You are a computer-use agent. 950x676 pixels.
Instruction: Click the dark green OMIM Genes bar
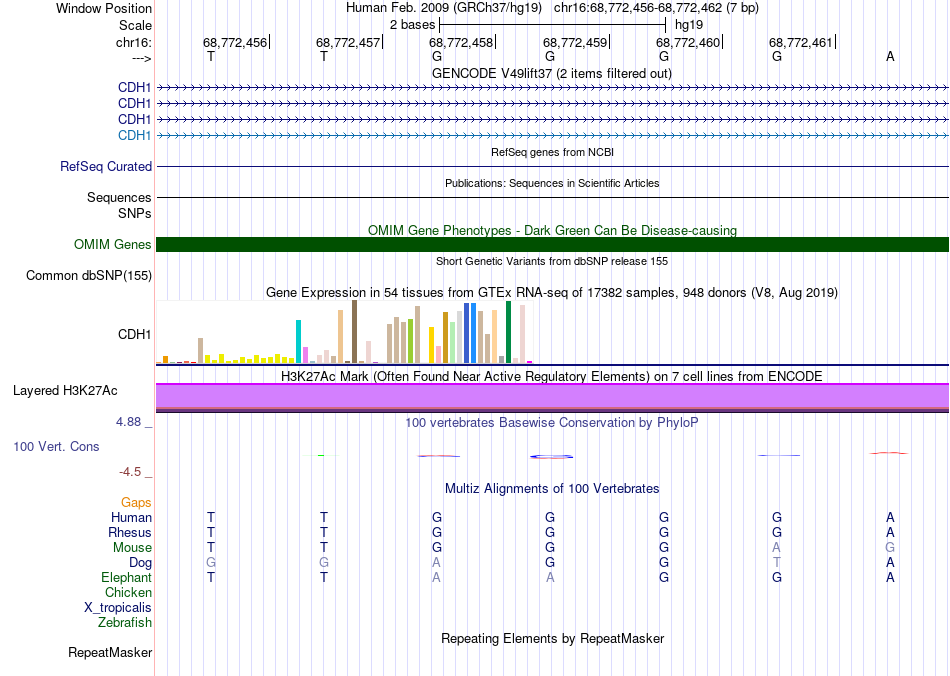552,245
